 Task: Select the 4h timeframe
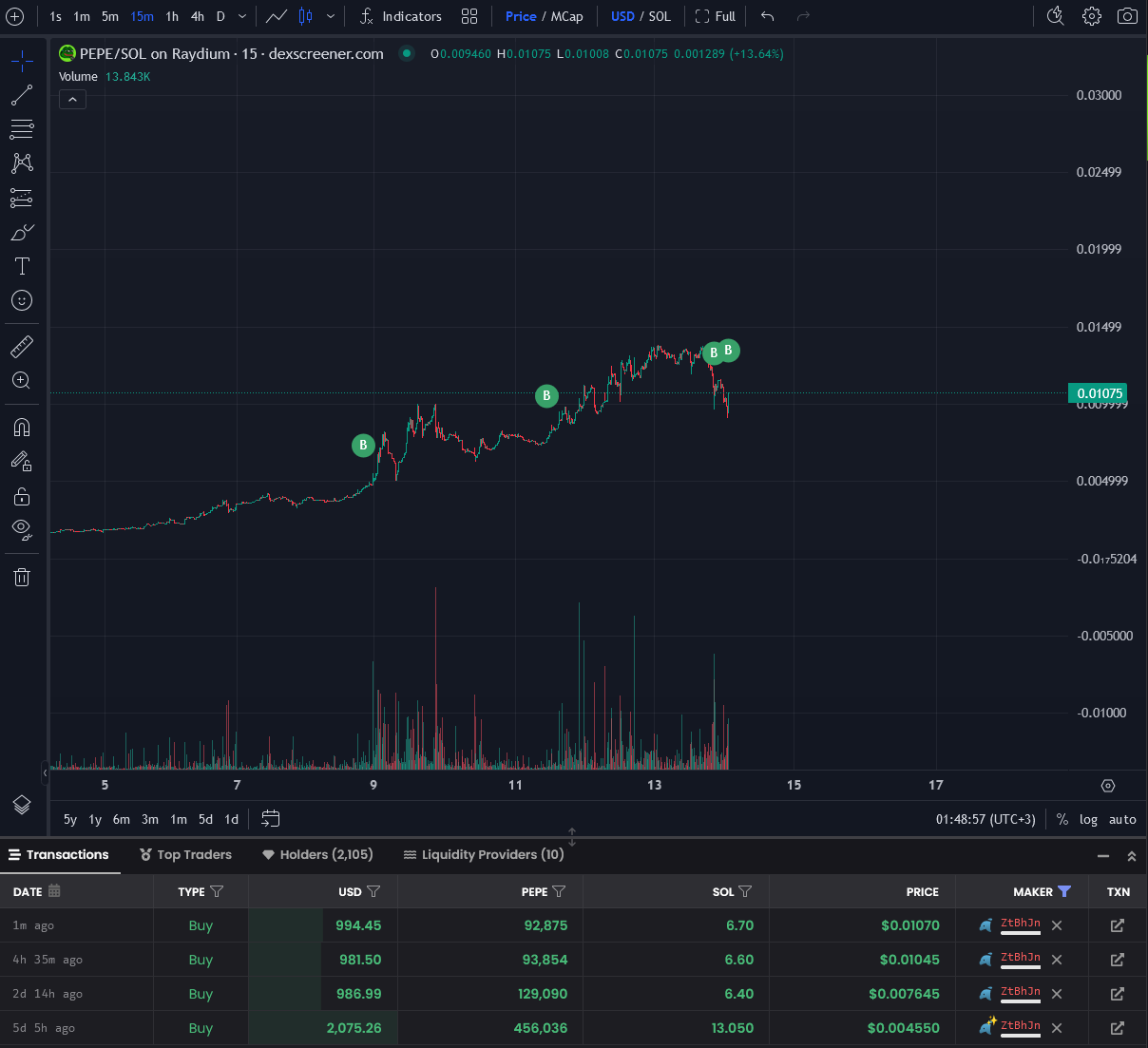tap(198, 16)
